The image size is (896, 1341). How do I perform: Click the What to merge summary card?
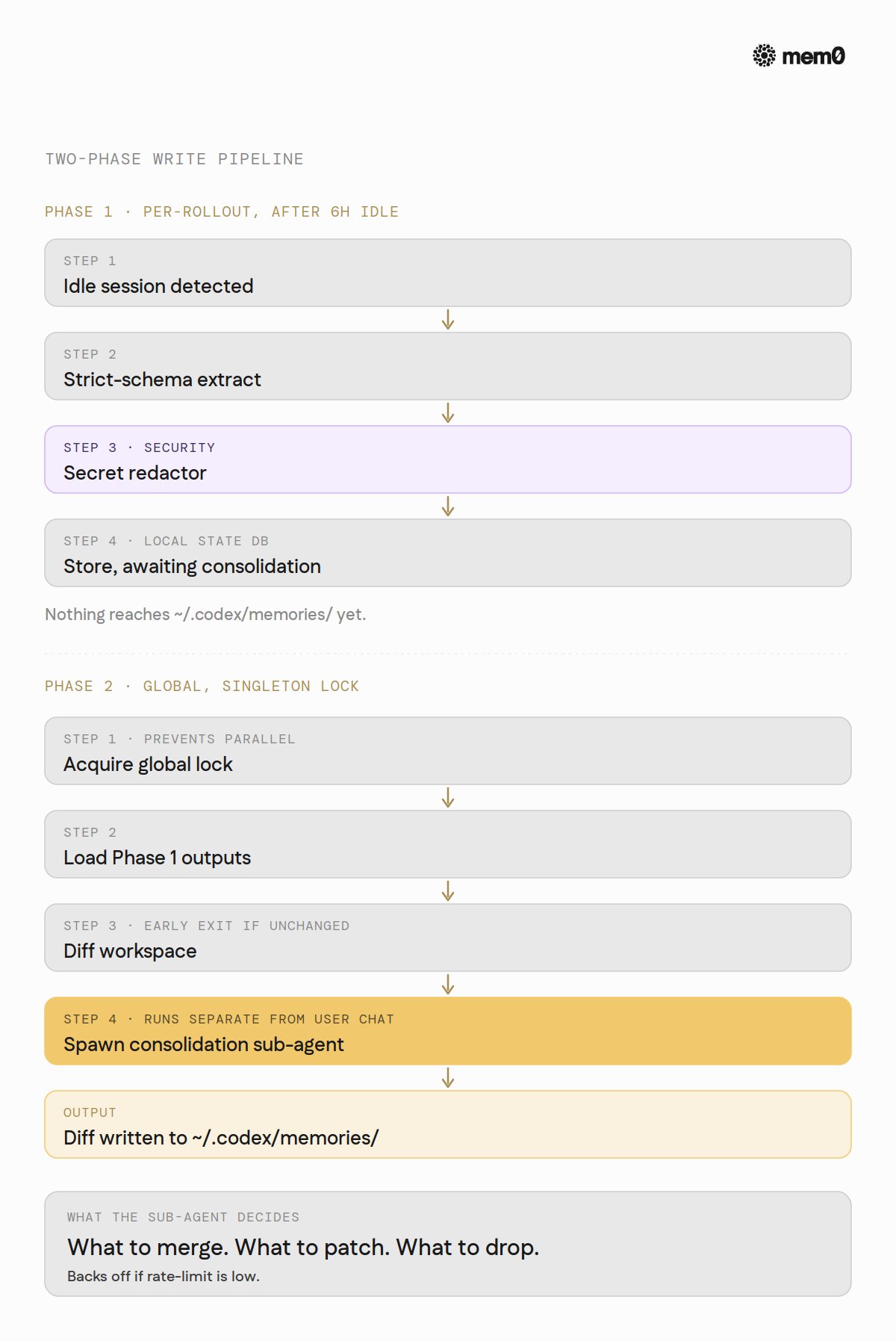[448, 1244]
